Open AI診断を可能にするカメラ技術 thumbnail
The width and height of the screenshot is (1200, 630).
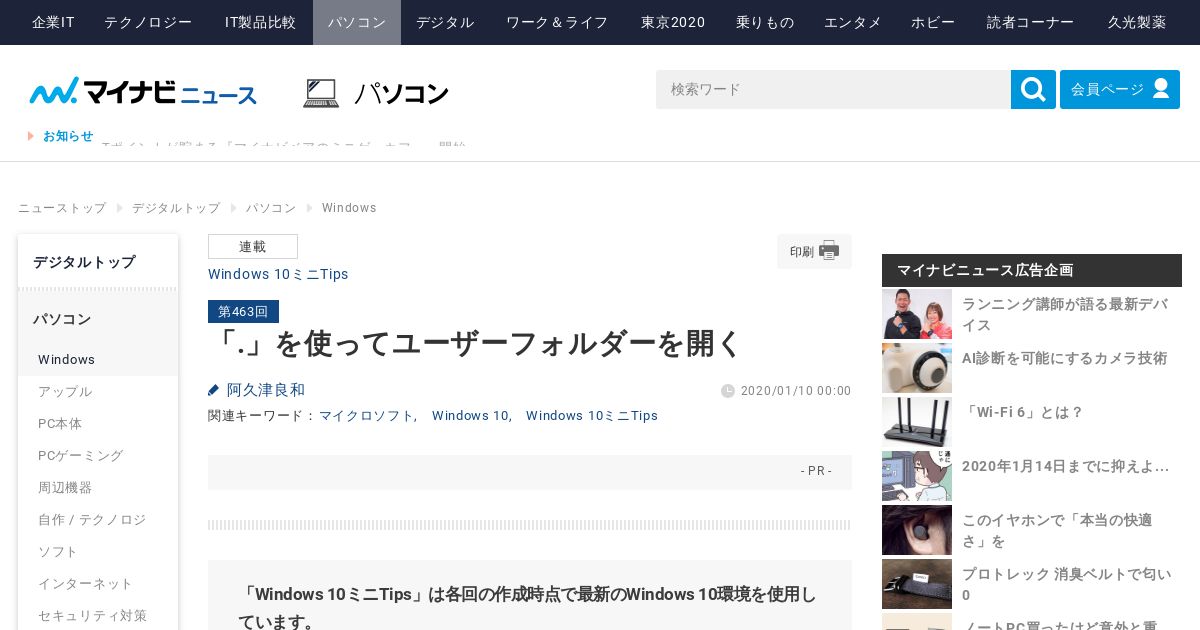pos(917,368)
